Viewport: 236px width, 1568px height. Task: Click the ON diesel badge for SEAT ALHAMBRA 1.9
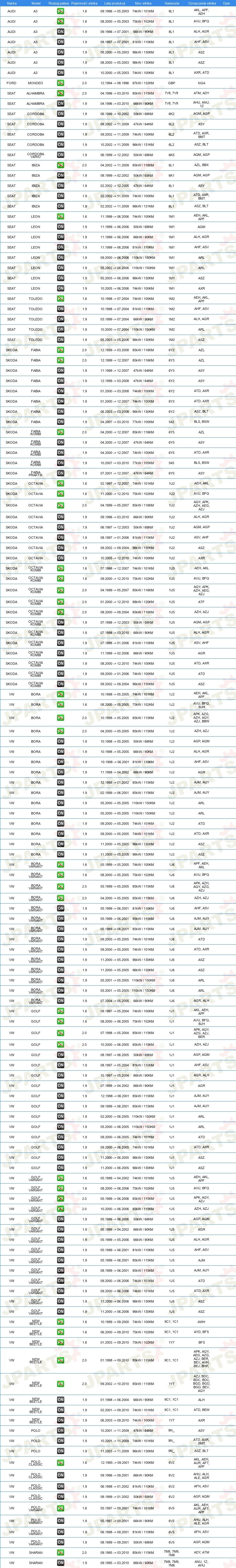(x=60, y=104)
